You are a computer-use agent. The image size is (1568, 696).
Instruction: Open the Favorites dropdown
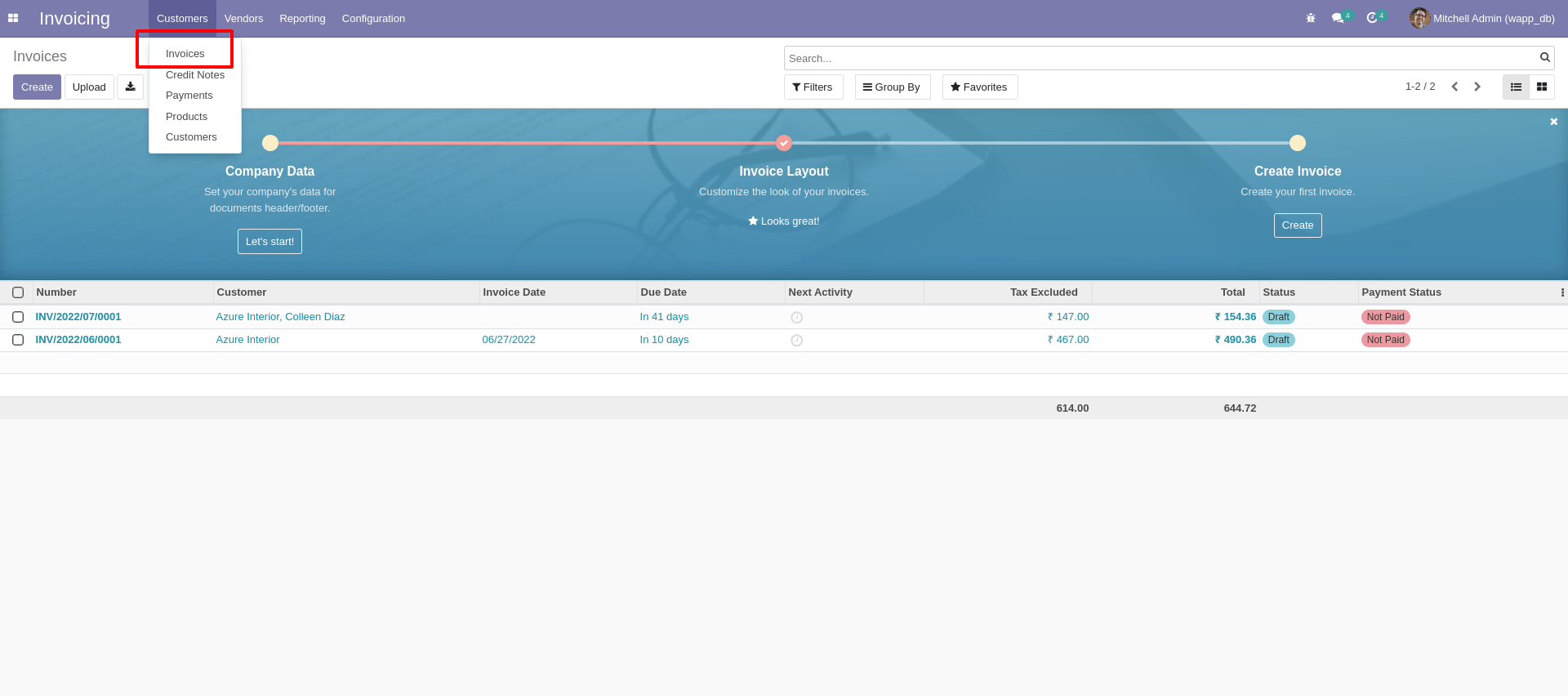[979, 87]
